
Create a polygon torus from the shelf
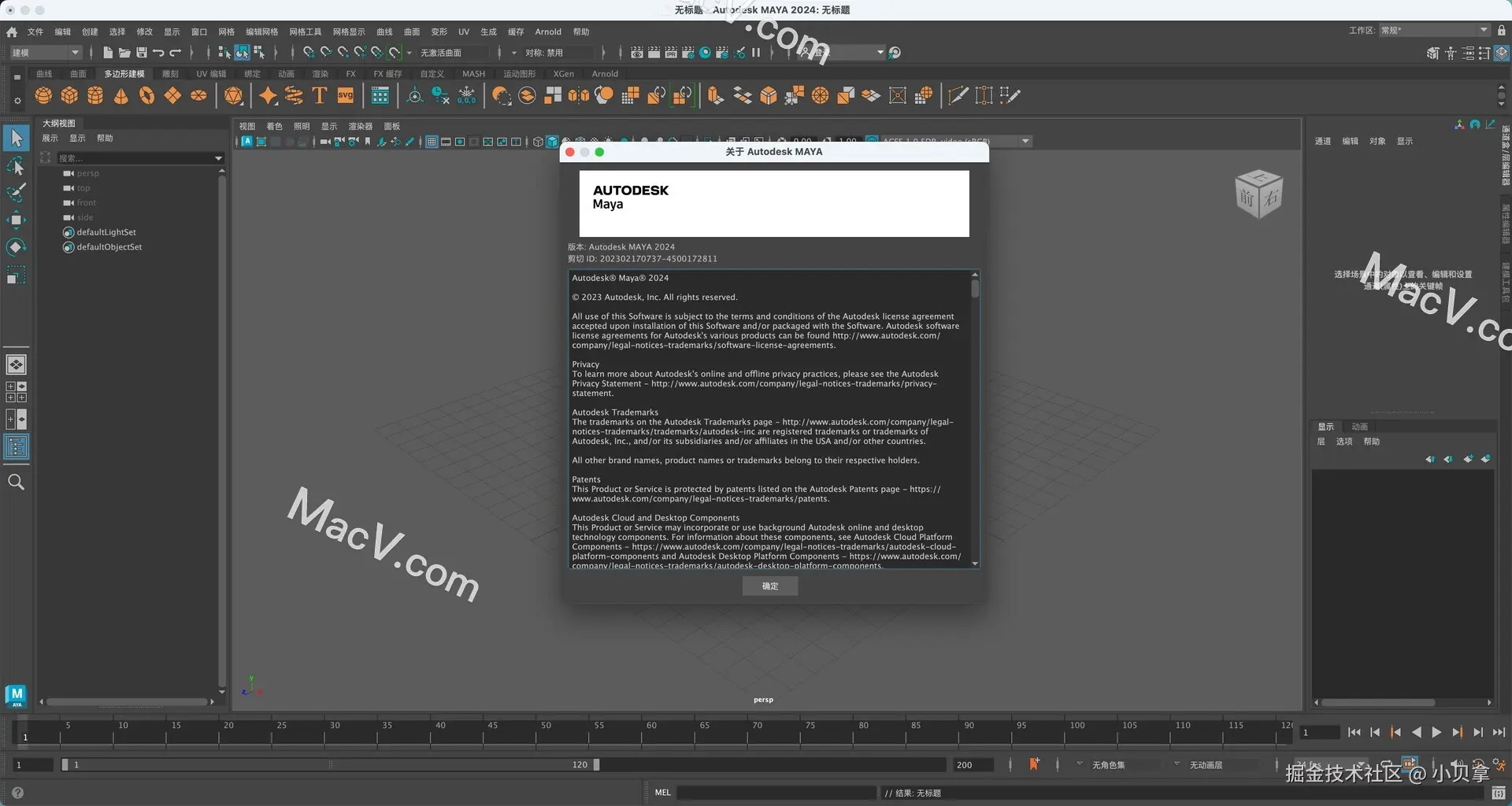coord(147,96)
